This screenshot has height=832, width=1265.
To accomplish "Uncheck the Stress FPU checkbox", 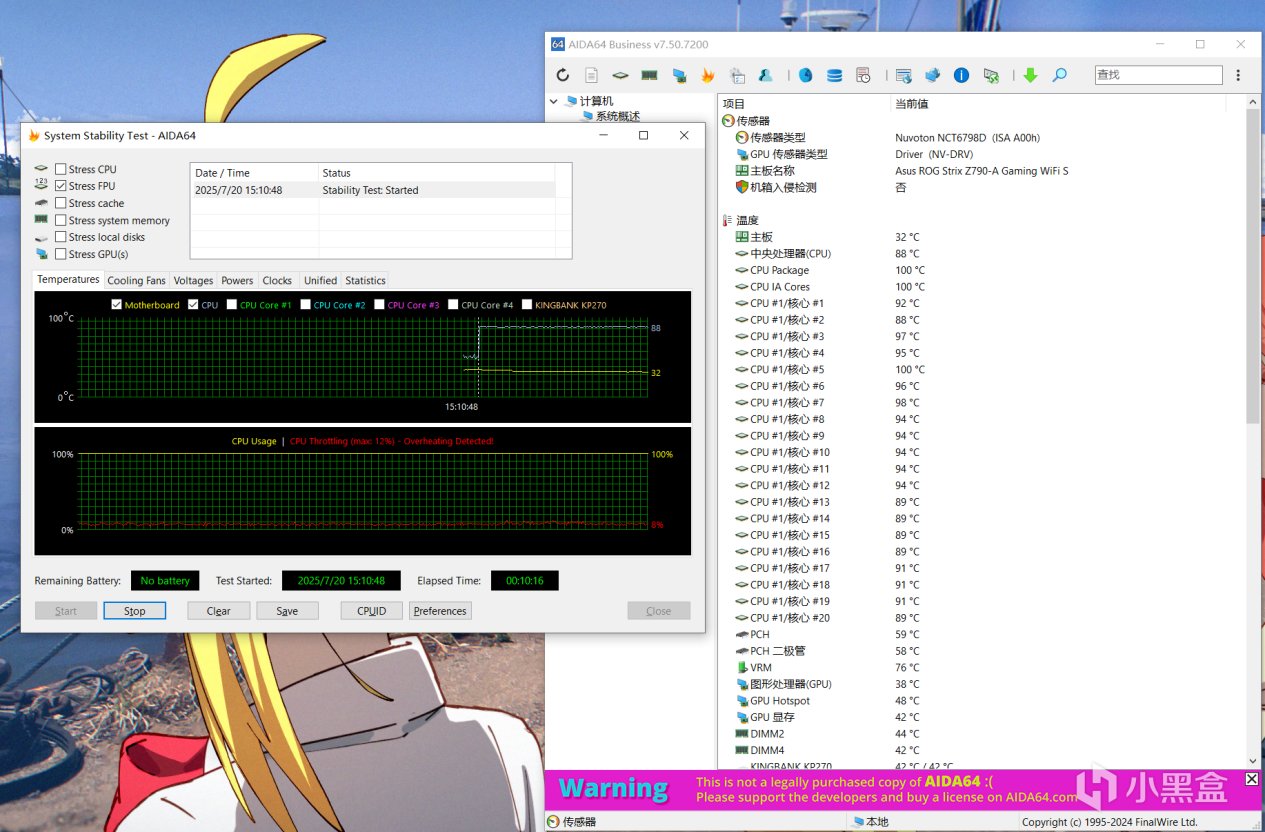I will coord(61,186).
